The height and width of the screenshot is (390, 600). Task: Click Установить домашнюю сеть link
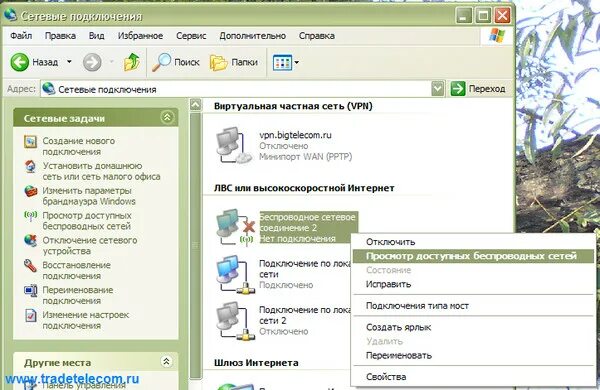[101, 171]
